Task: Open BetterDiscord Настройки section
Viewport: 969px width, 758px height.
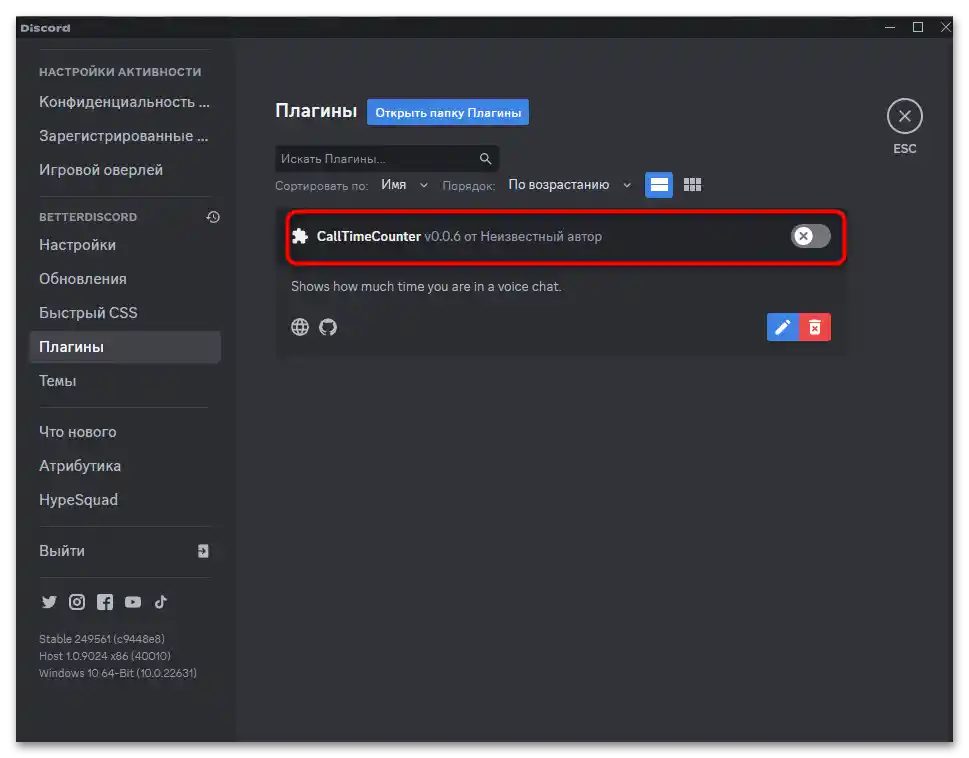Action: pos(125,245)
